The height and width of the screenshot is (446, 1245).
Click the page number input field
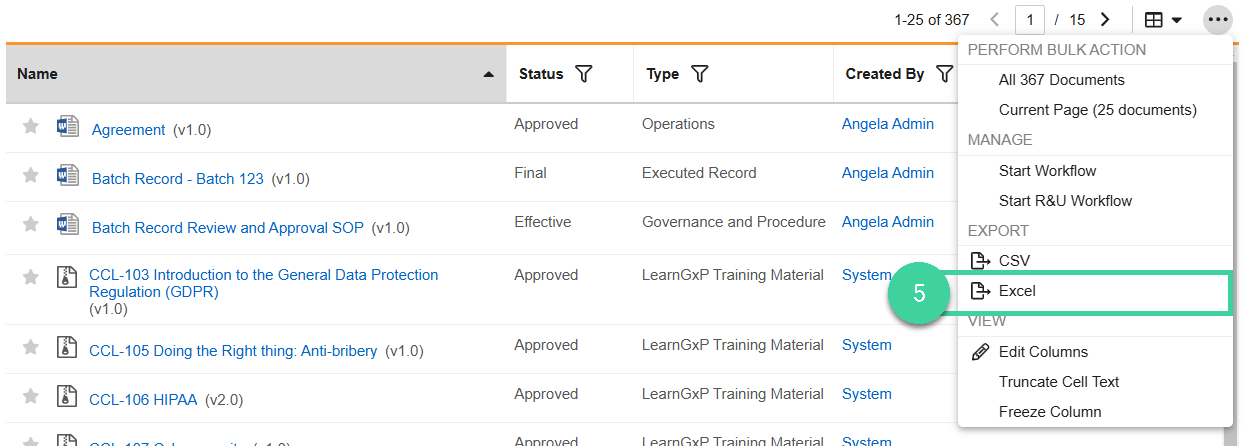(x=1030, y=19)
